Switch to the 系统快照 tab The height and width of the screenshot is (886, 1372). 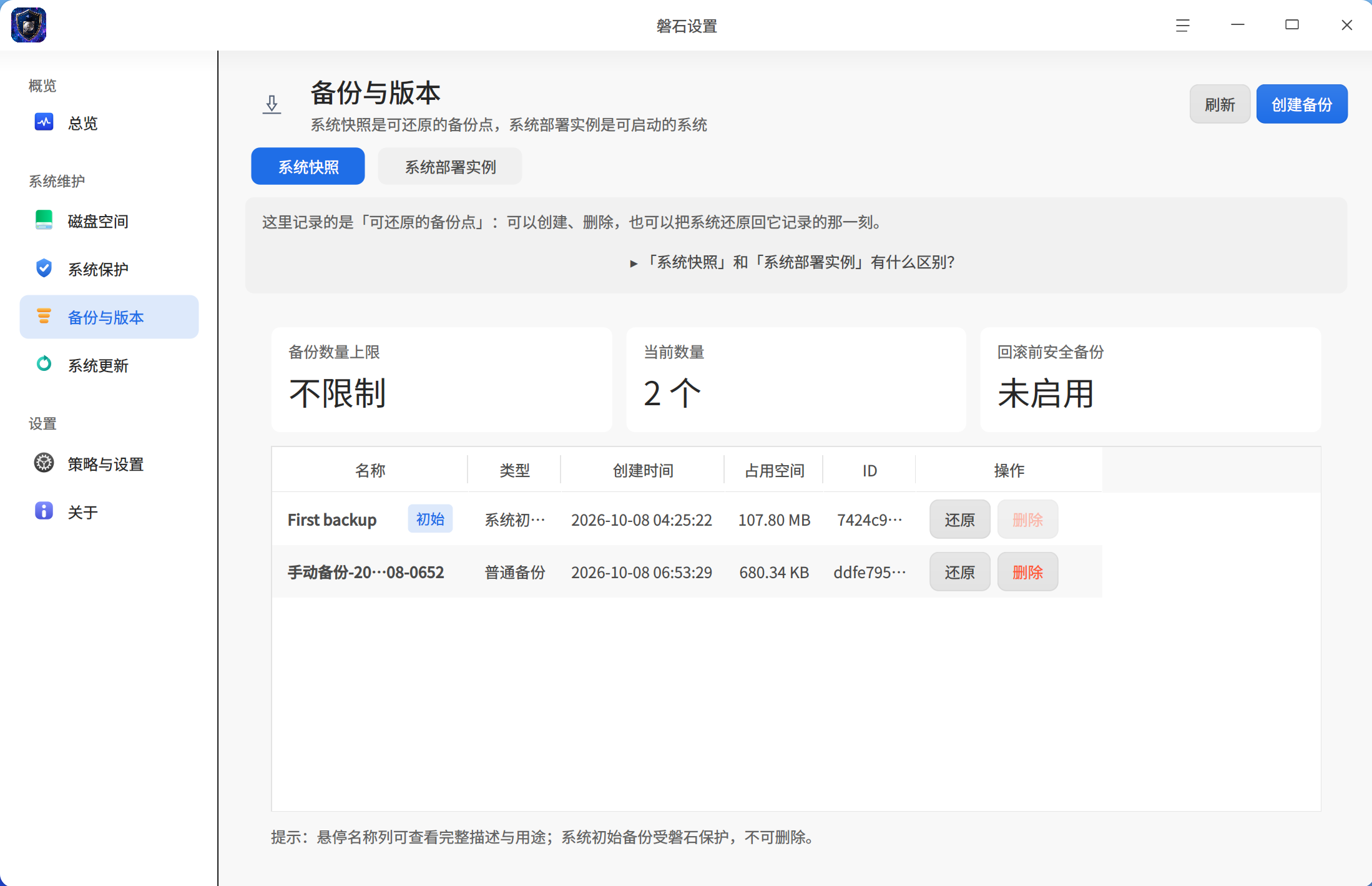click(x=308, y=167)
